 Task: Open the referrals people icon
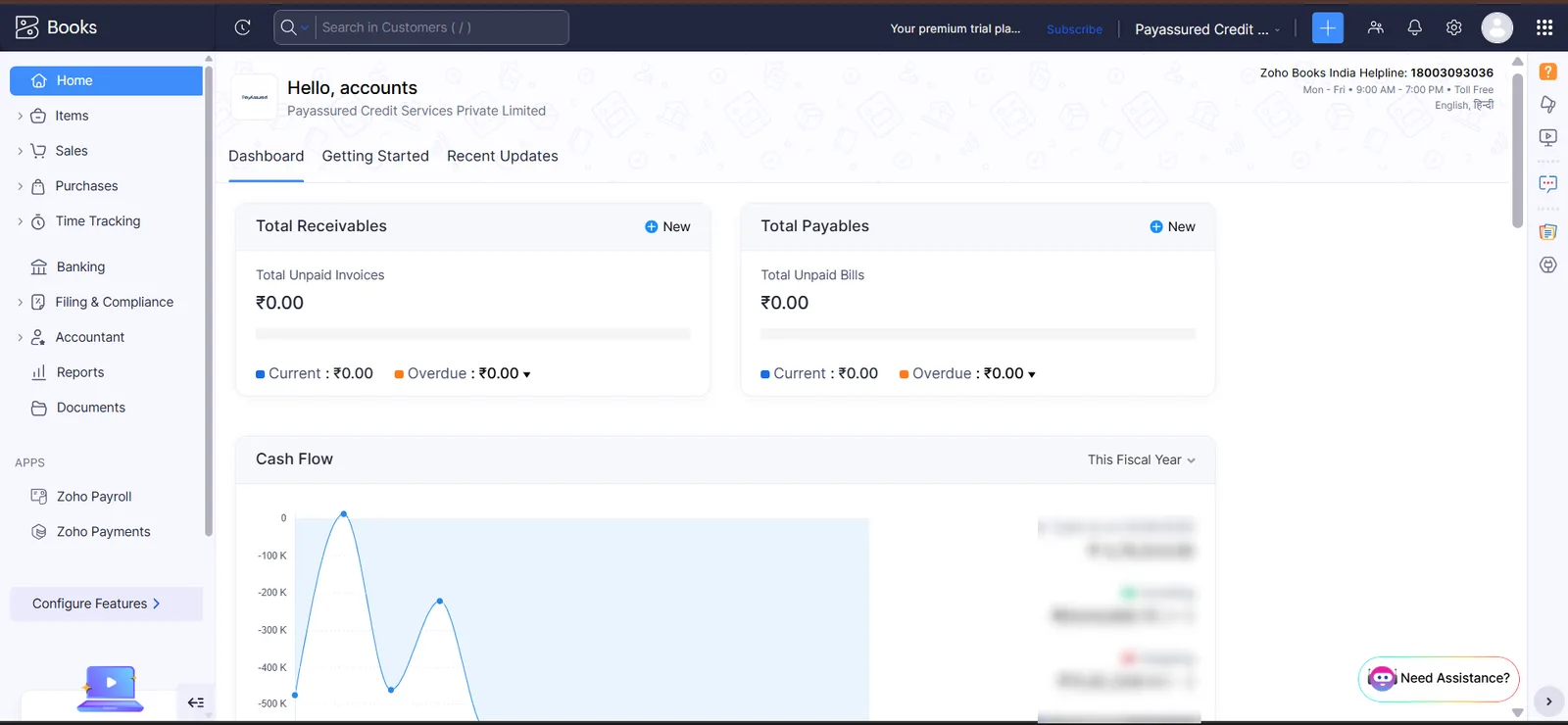(1376, 27)
